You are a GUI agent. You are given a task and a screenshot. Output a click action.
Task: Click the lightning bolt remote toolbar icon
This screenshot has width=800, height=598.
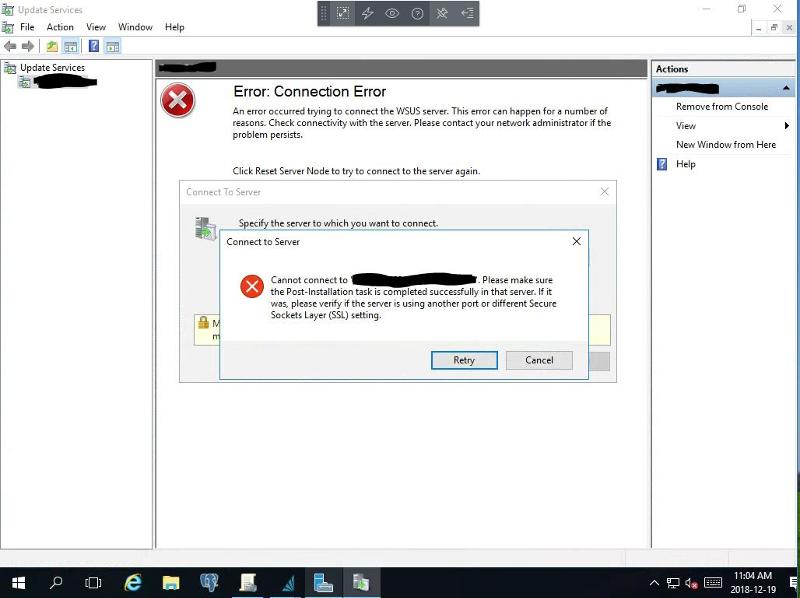pos(367,14)
